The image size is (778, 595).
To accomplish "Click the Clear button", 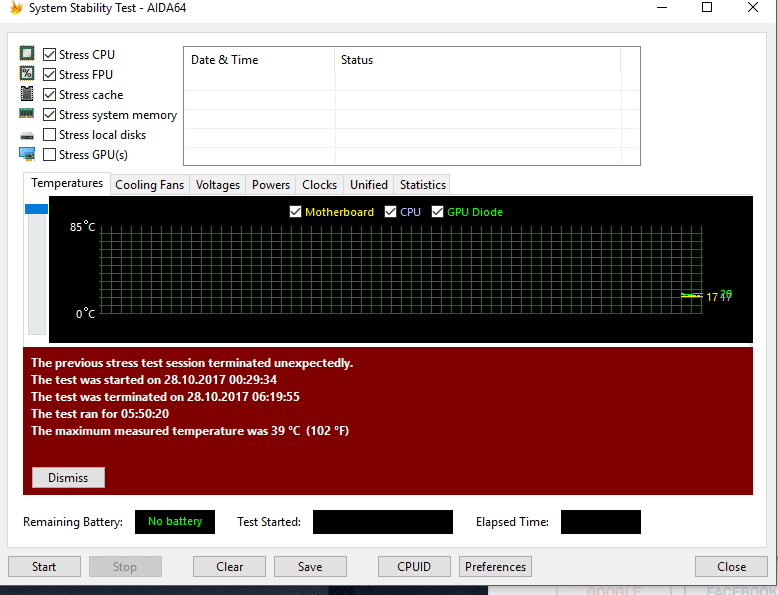I will (229, 567).
